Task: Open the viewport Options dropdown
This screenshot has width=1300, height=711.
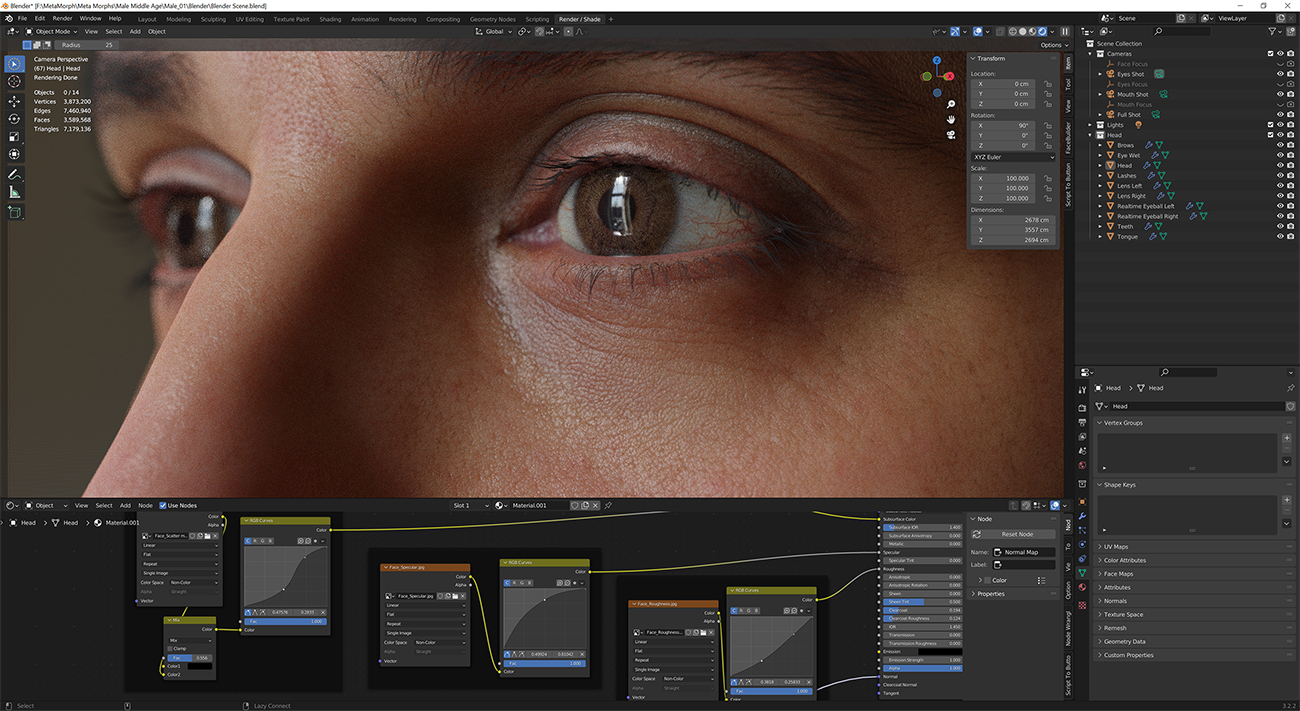Action: [x=1053, y=45]
